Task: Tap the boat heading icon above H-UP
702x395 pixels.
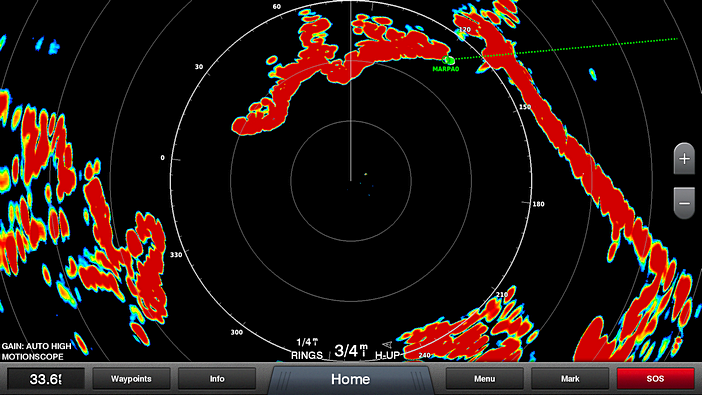Action: [x=388, y=344]
